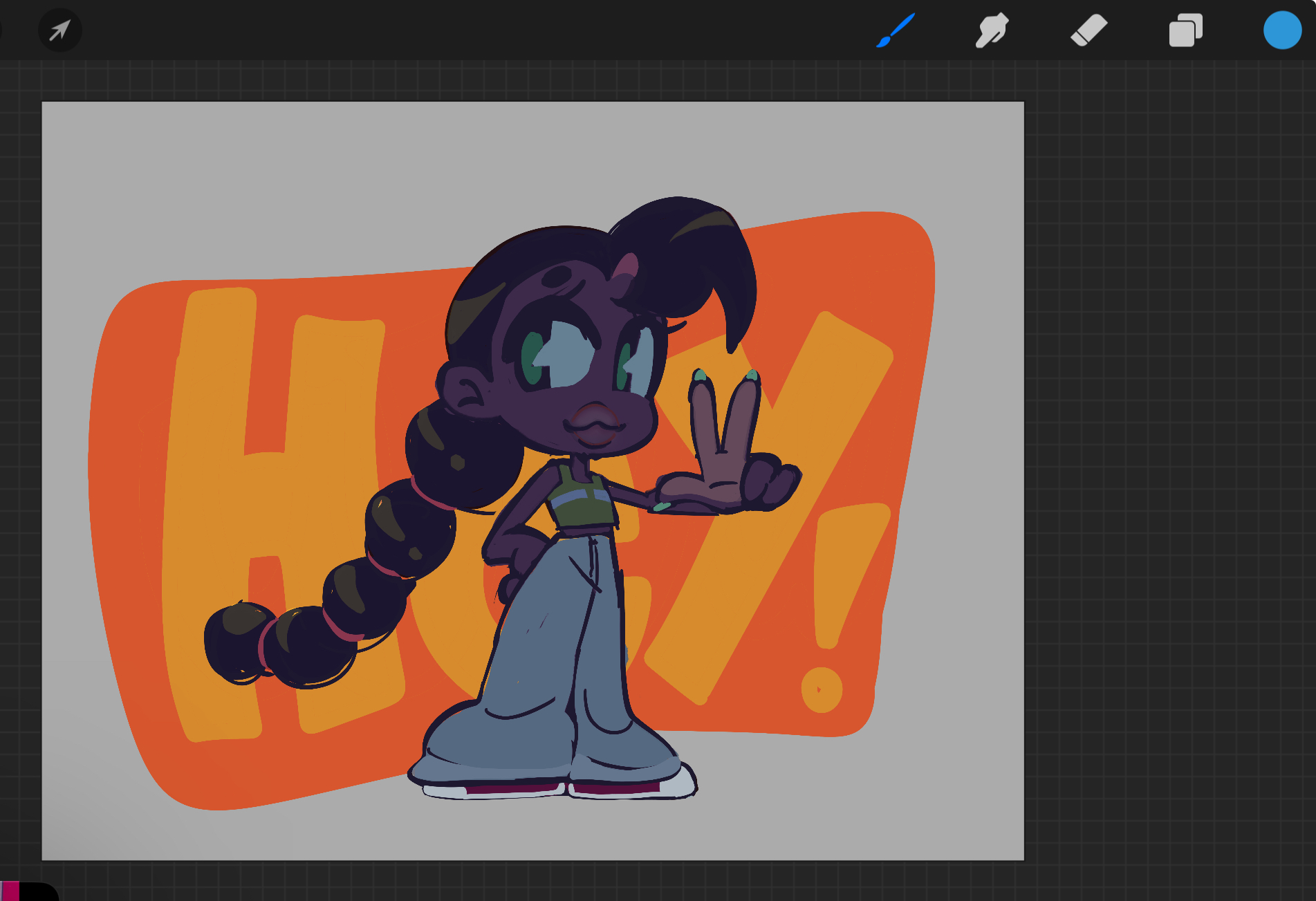1316x901 pixels.
Task: Select the Smudge tool
Action: (992, 30)
